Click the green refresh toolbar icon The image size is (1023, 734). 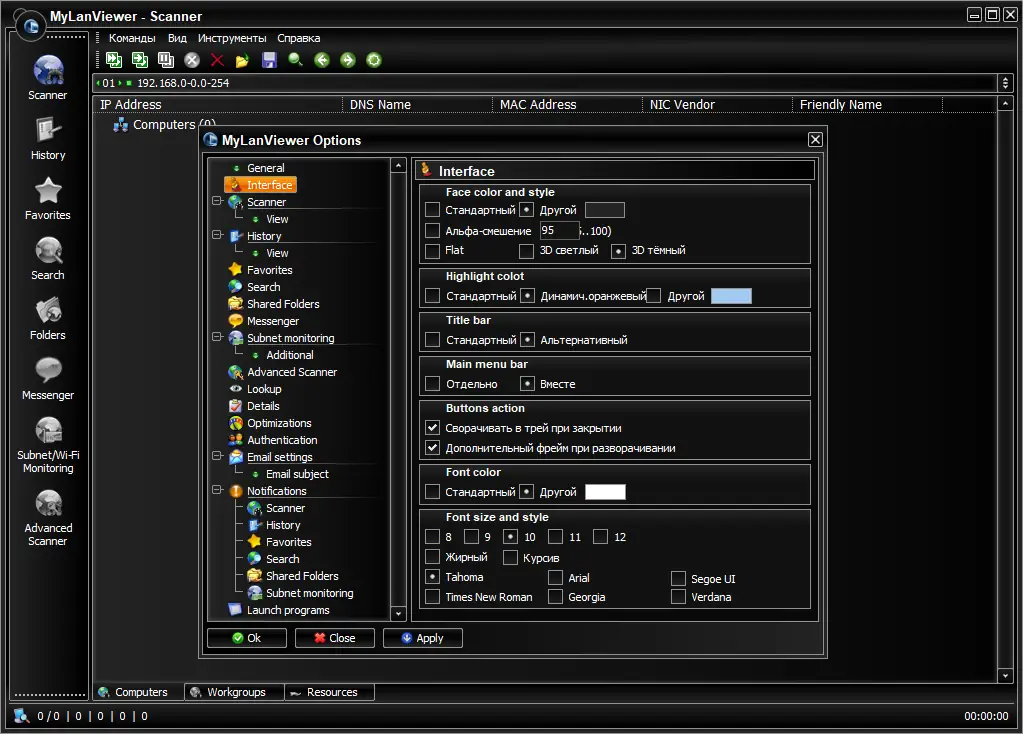[374, 60]
